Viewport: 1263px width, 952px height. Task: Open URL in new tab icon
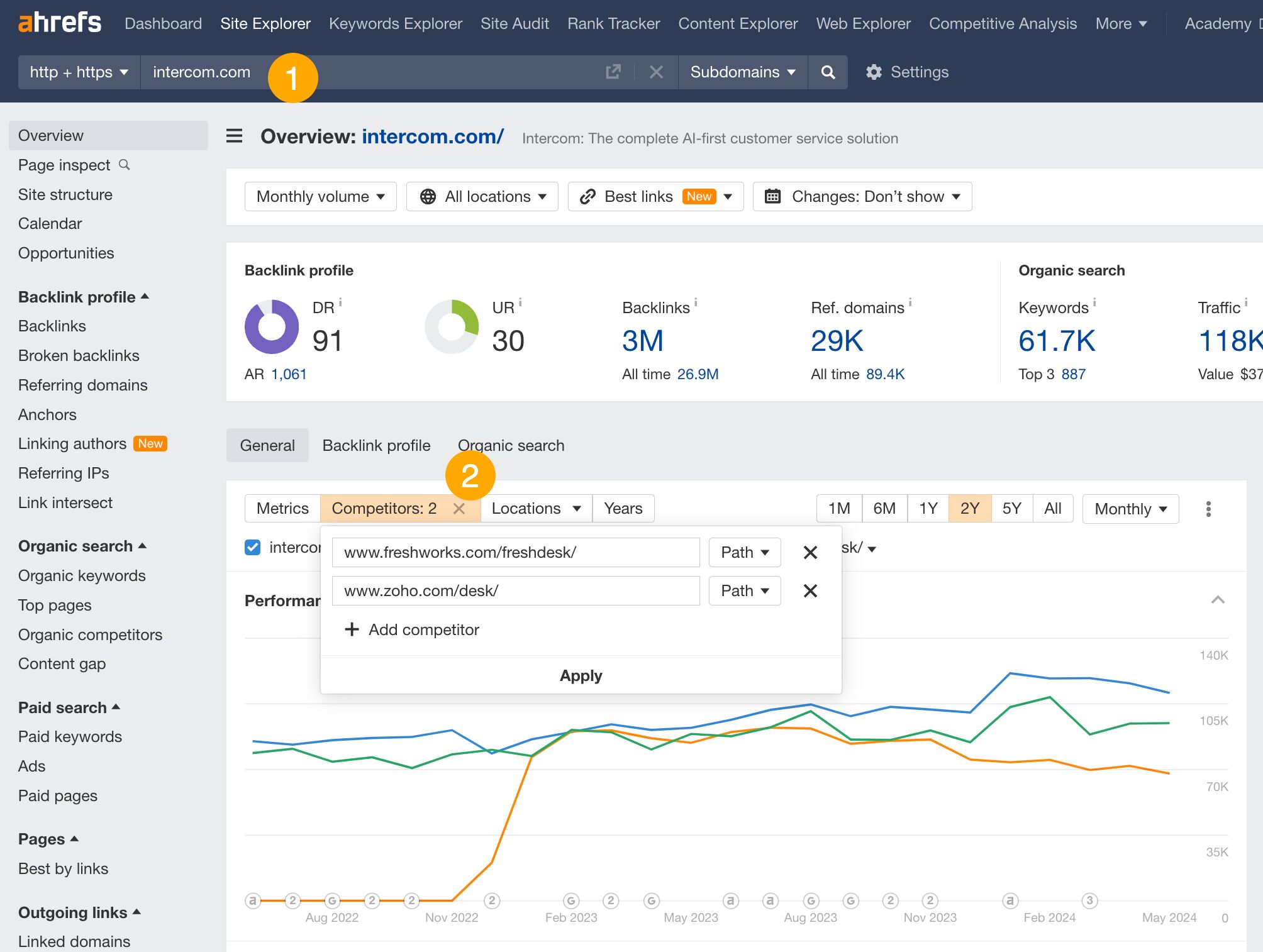click(x=613, y=72)
